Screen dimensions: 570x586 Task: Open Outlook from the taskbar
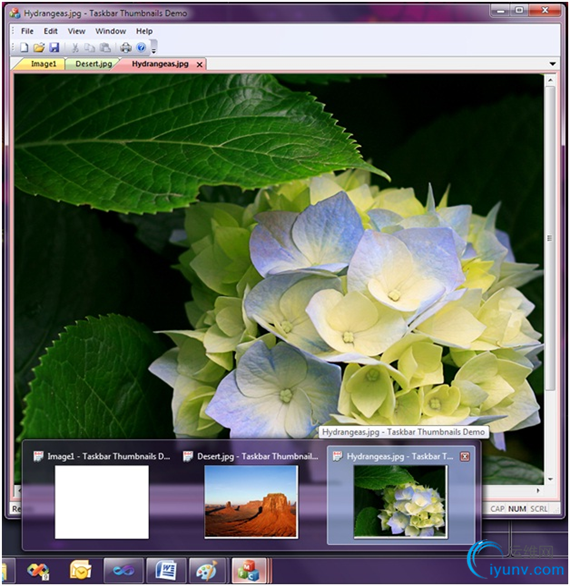click(80, 570)
